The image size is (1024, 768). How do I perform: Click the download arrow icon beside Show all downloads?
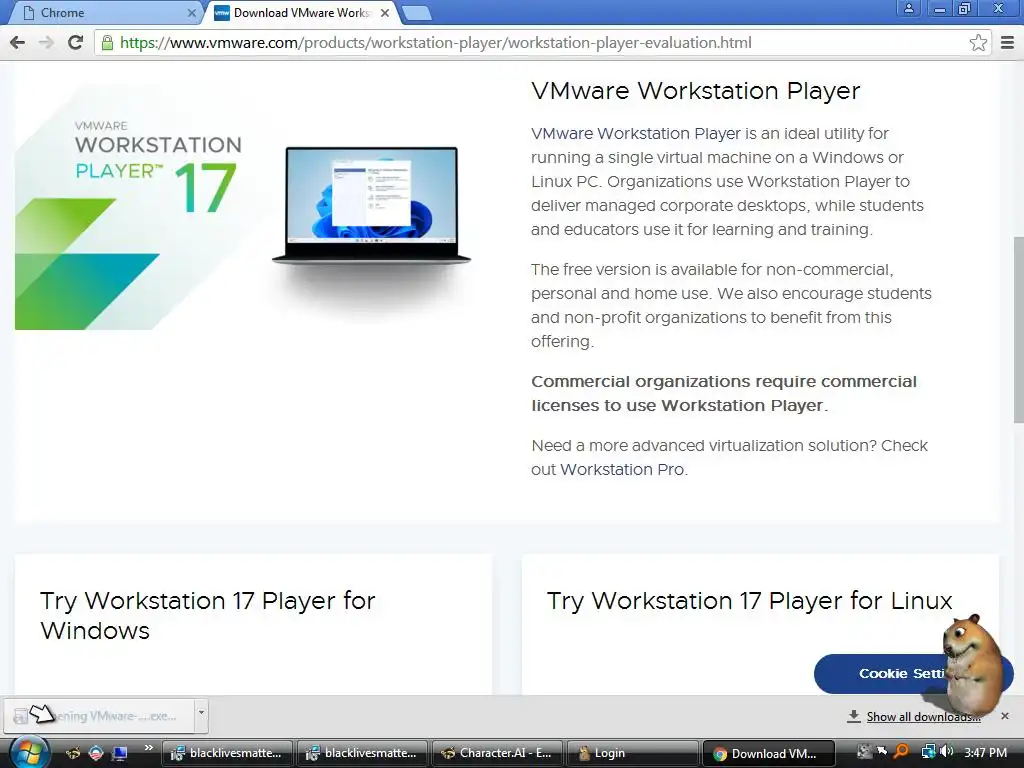tap(853, 716)
